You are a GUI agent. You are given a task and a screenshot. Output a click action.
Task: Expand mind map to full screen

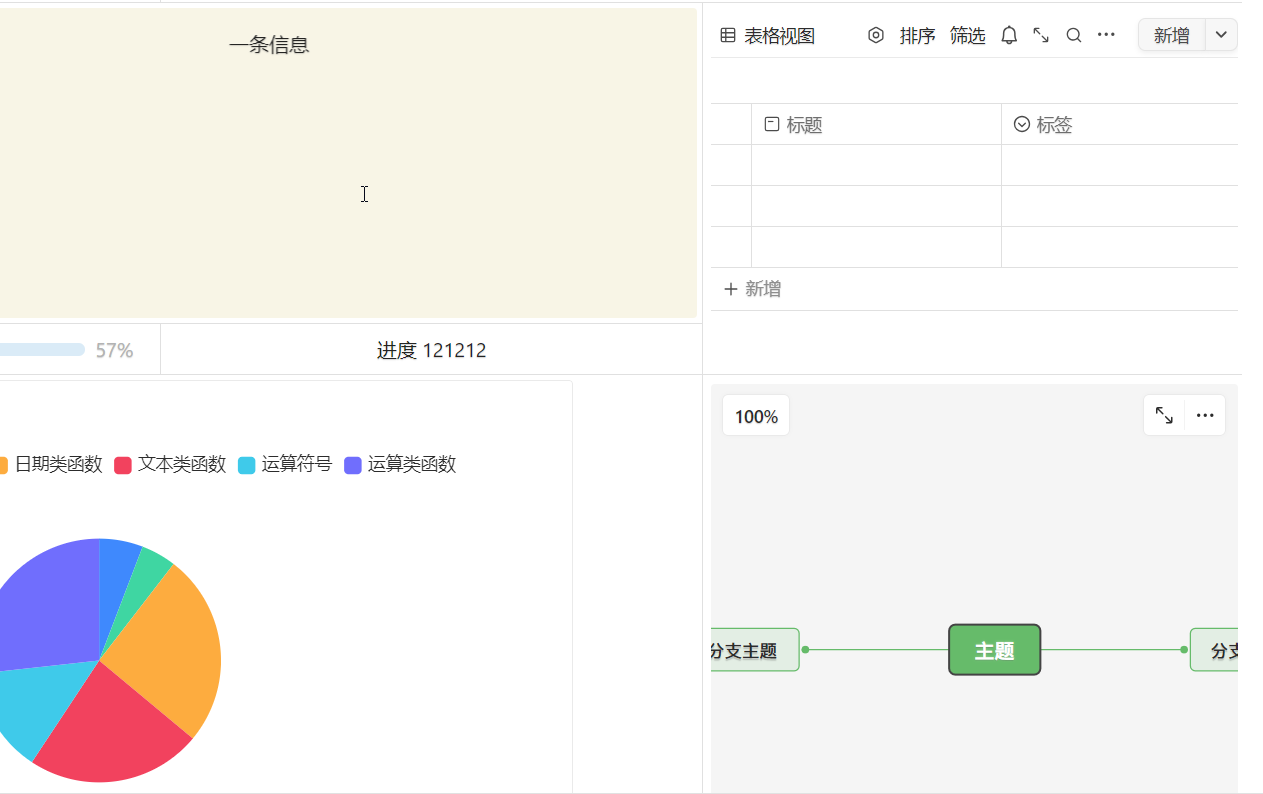(1164, 415)
